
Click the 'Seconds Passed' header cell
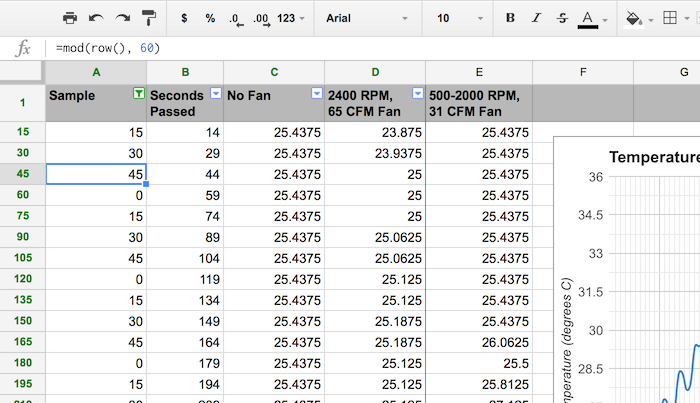(185, 103)
